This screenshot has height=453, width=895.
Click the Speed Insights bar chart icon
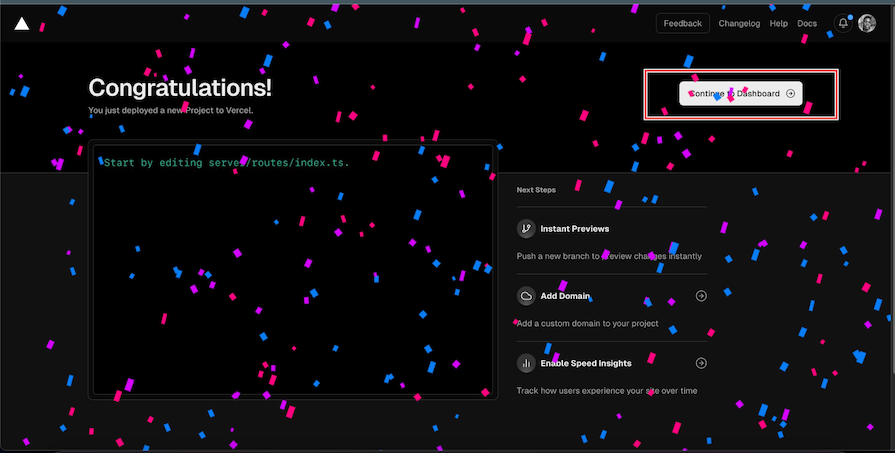526,363
